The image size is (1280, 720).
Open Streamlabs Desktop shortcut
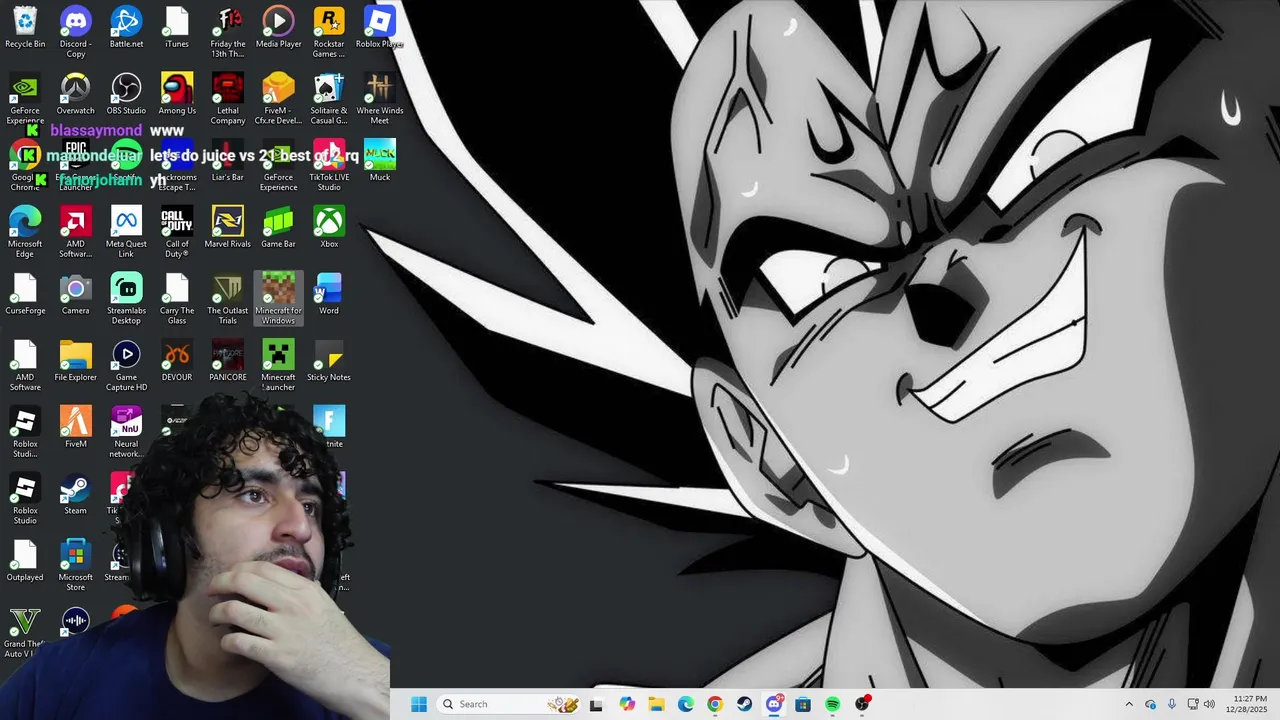pos(126,299)
